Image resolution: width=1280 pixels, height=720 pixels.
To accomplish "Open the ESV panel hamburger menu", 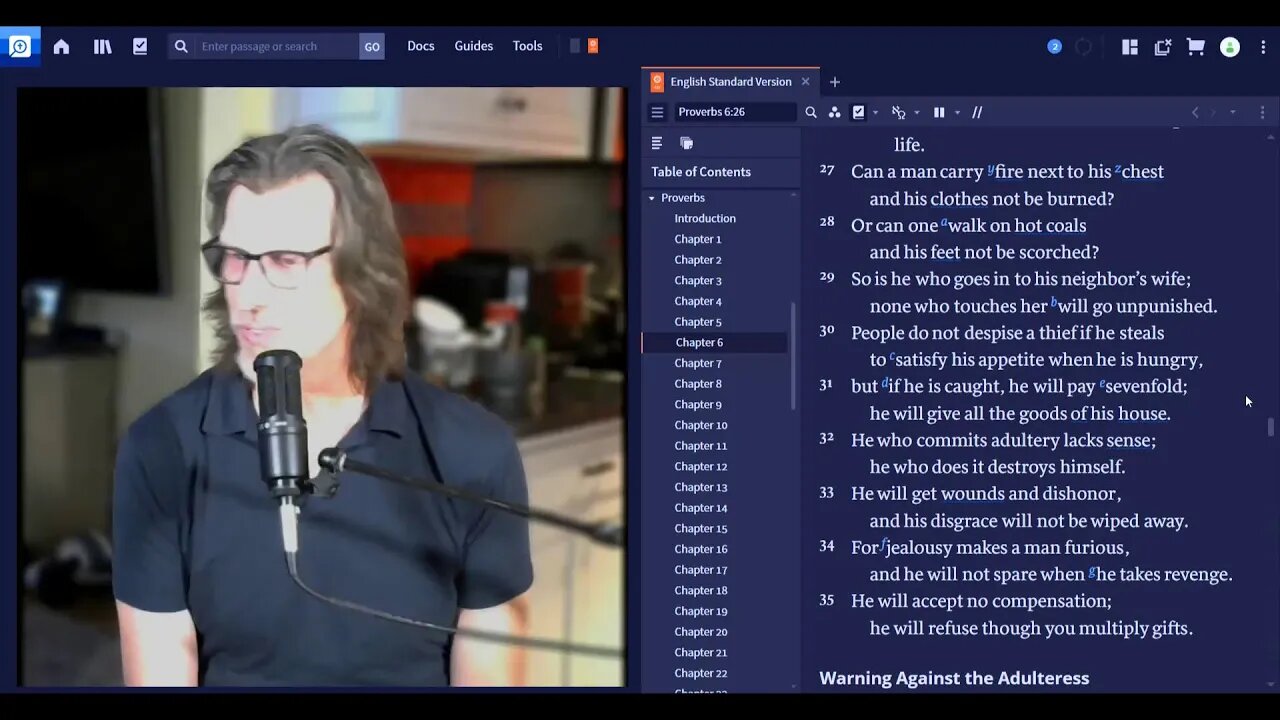I will coord(657,112).
